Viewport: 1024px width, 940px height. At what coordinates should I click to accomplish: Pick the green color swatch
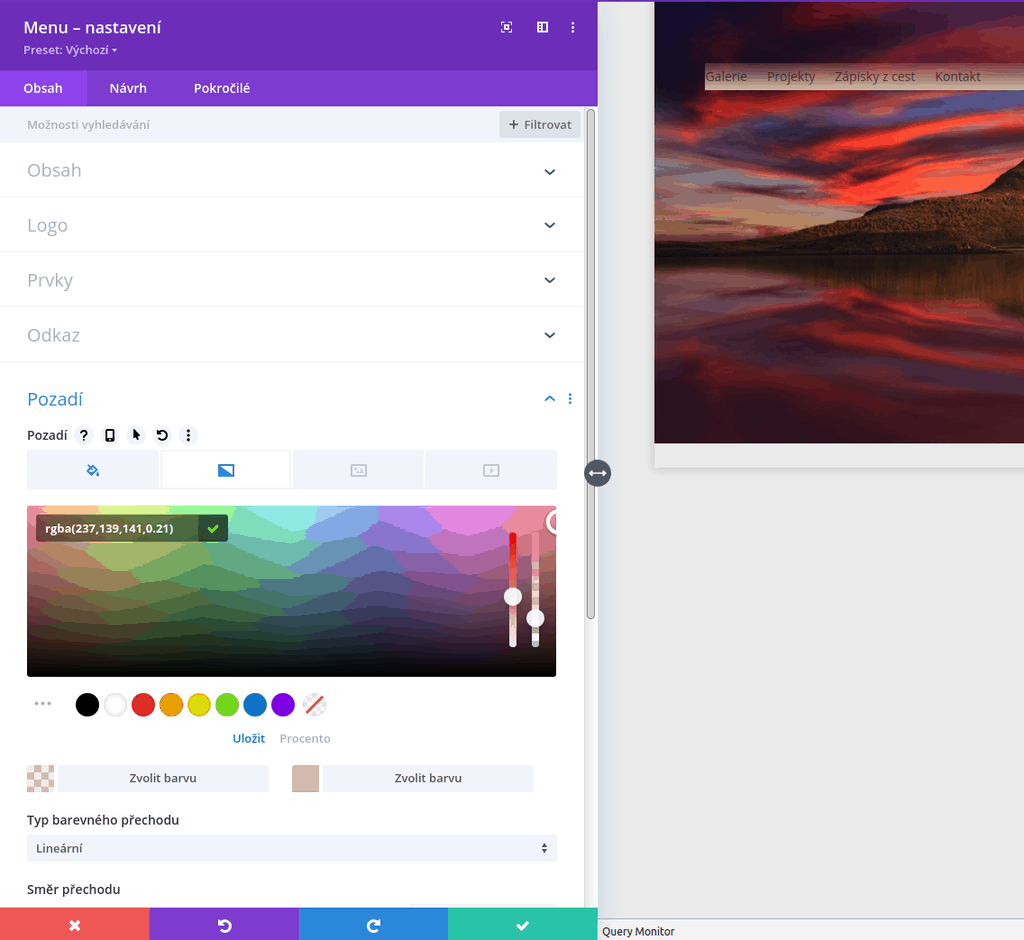tap(227, 705)
